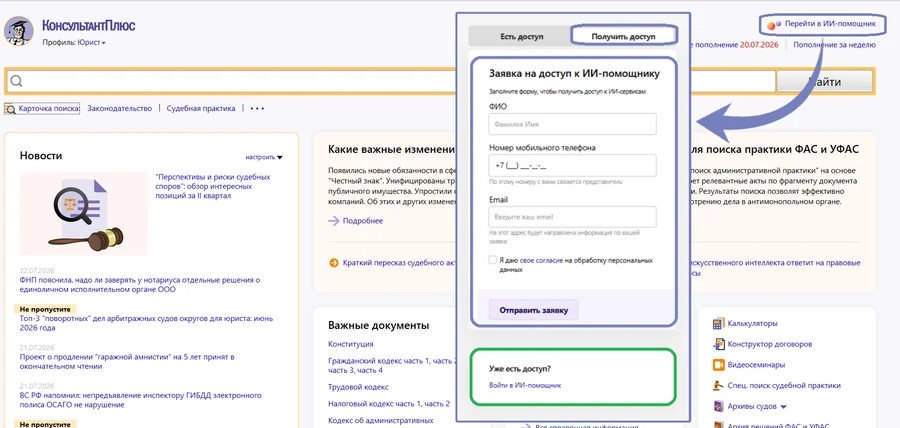Image resolution: width=900 pixels, height=428 pixels.
Task: Click the ИИ-помощник colored orb icon
Action: [774, 24]
